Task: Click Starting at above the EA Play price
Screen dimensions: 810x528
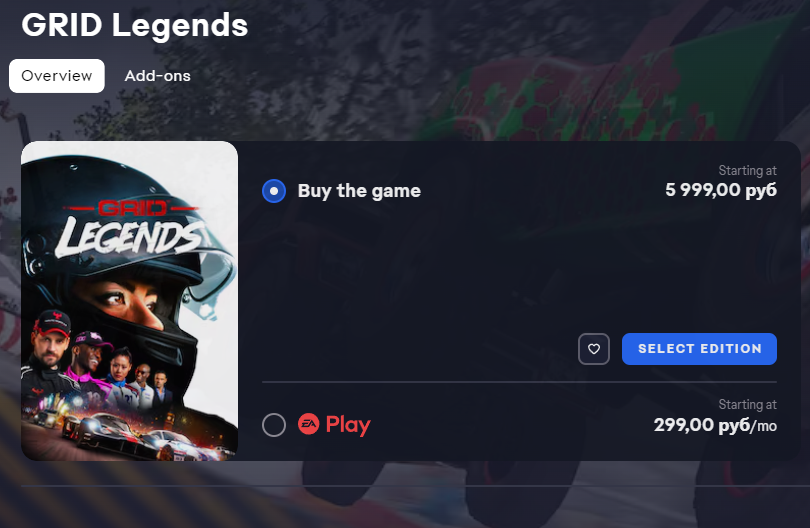Action: (x=747, y=405)
